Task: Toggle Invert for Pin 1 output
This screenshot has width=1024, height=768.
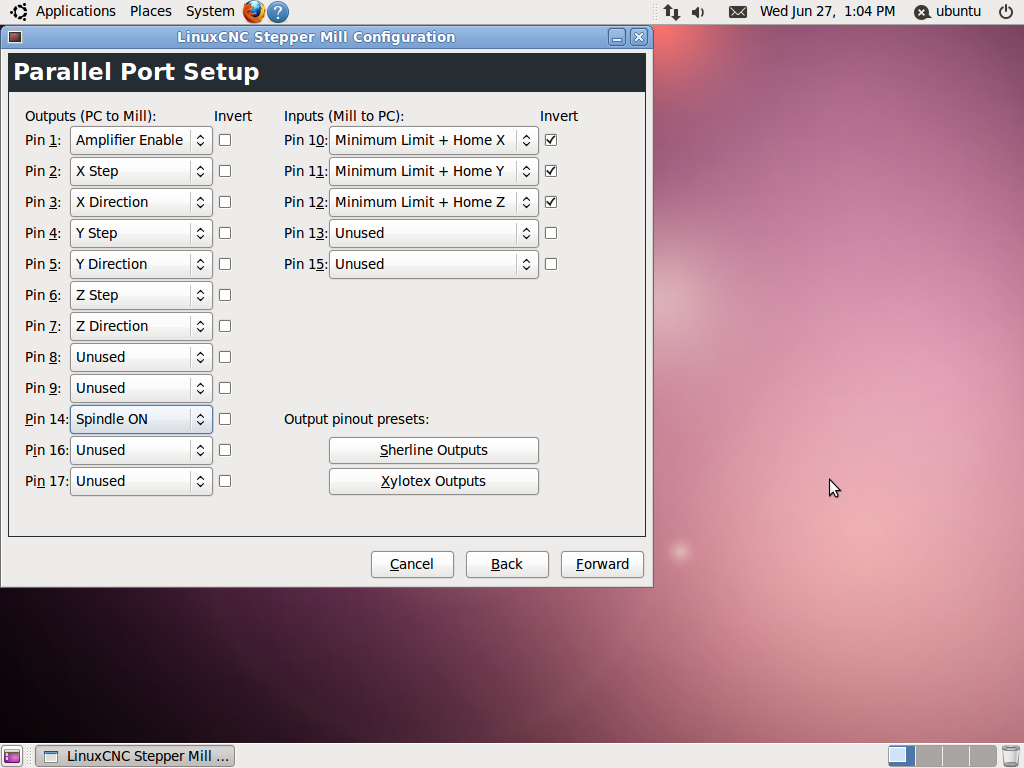Action: (x=225, y=140)
